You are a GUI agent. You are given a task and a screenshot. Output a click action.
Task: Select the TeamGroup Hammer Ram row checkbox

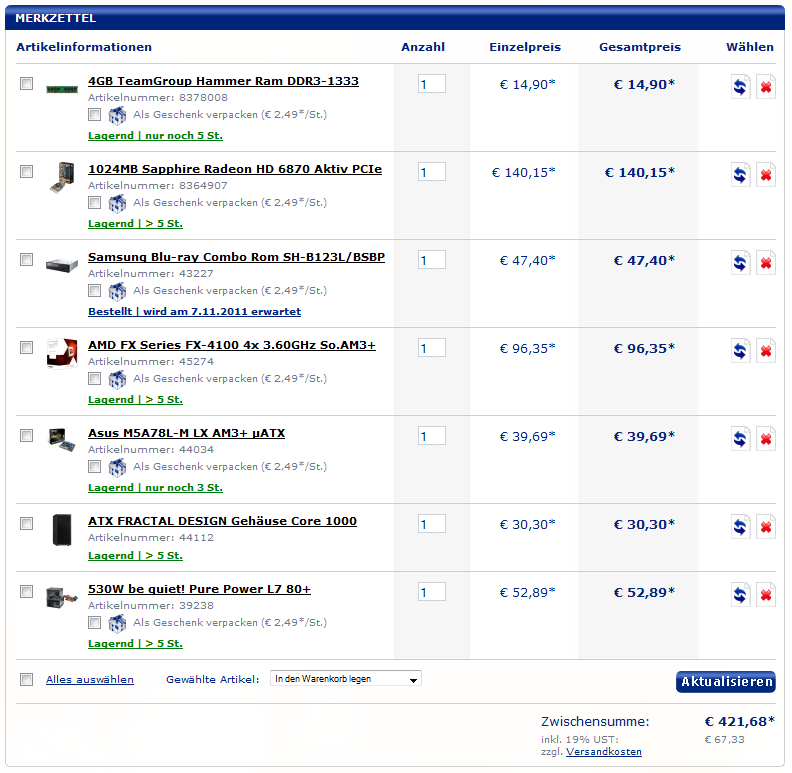[x=26, y=83]
